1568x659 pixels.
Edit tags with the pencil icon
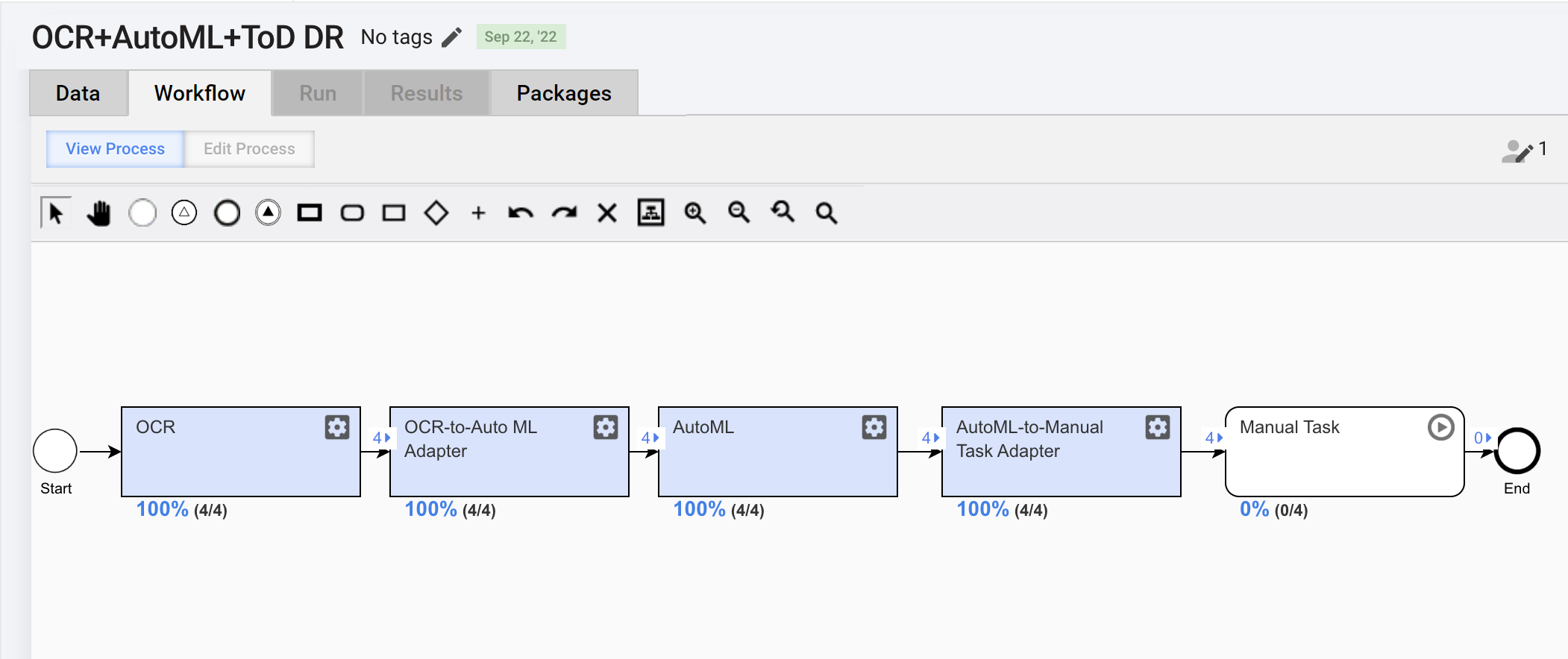452,37
